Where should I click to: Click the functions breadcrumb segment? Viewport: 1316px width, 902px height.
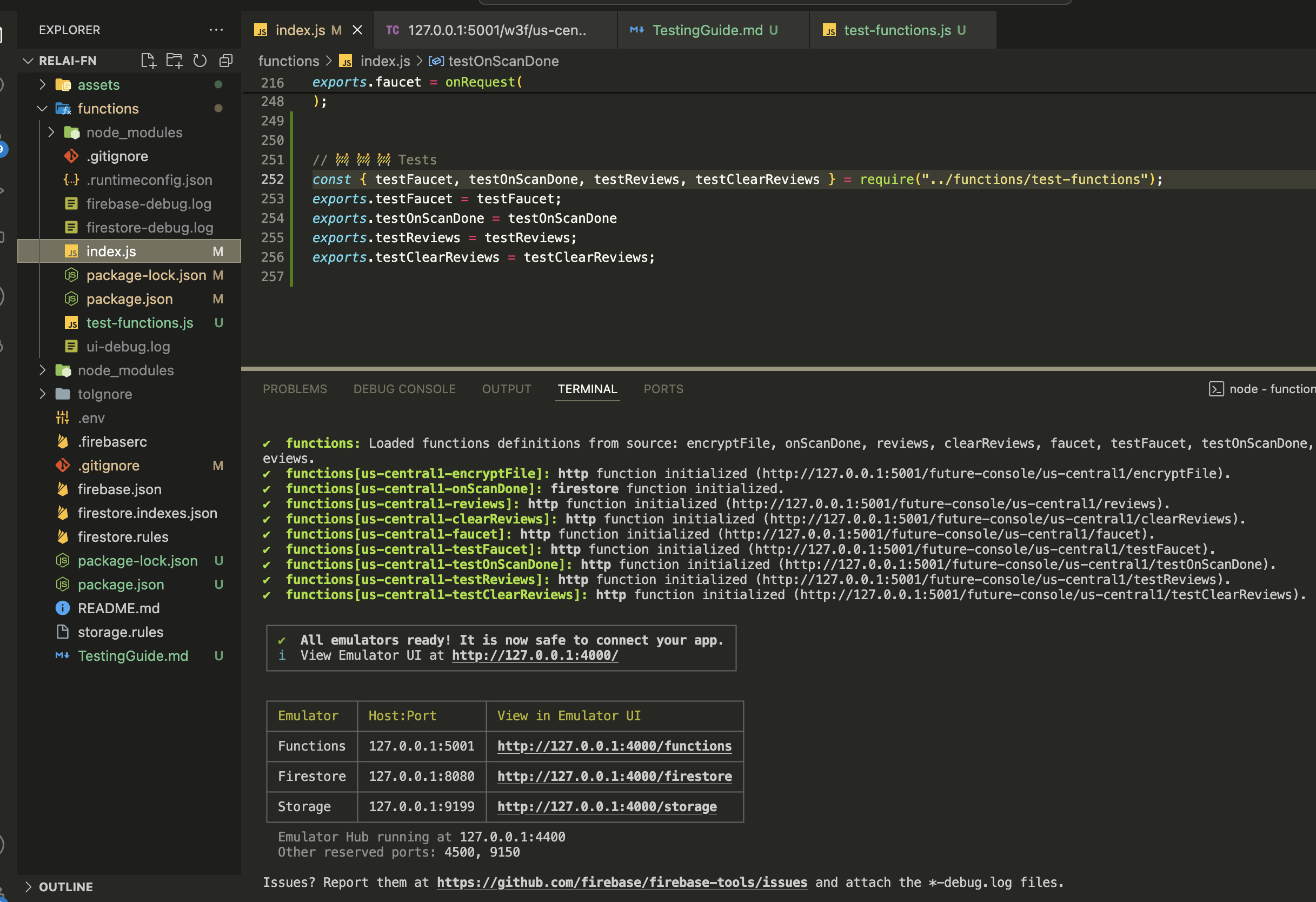point(289,61)
